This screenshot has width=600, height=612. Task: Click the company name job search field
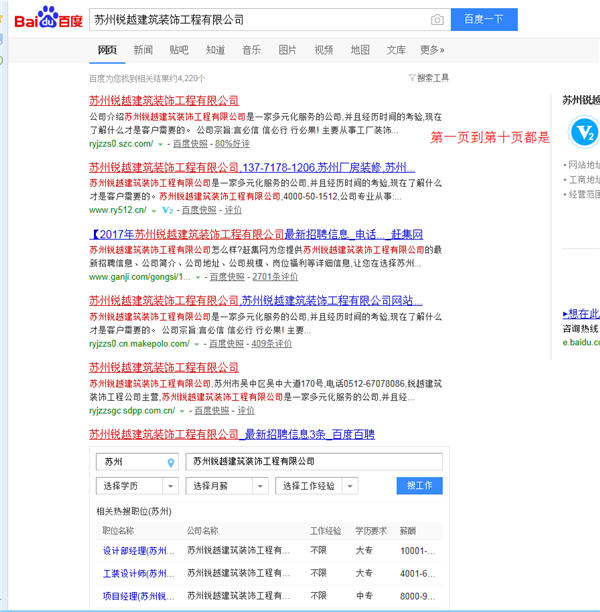pyautogui.click(x=314, y=462)
